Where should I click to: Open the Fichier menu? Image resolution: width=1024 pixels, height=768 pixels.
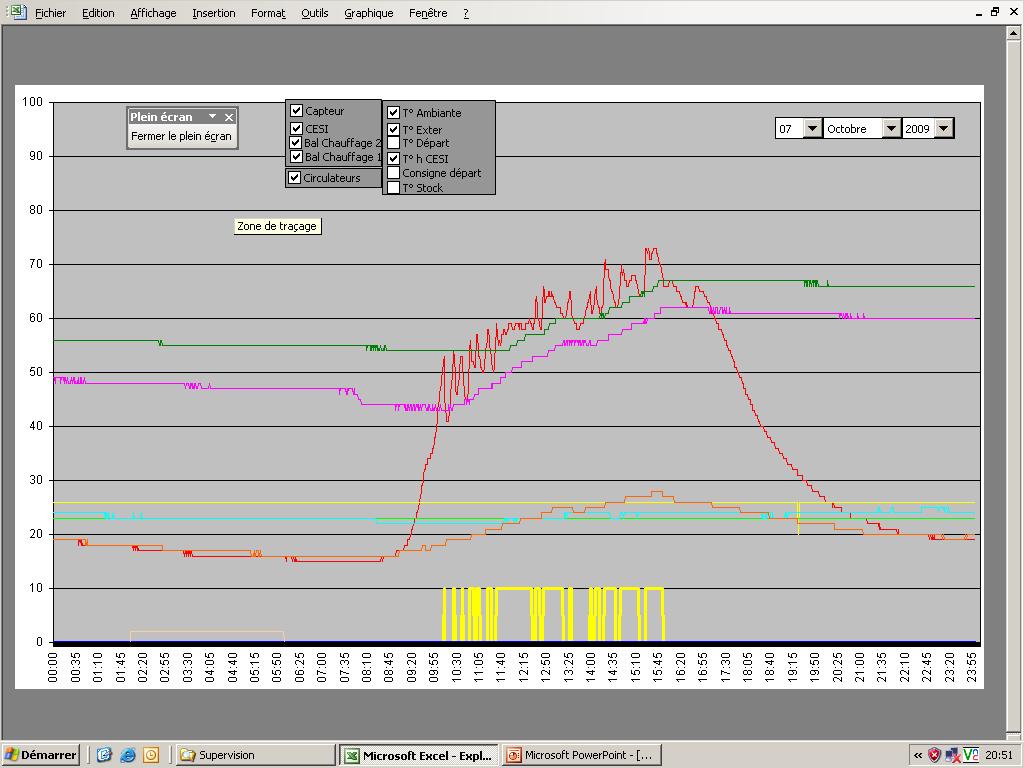pos(50,13)
